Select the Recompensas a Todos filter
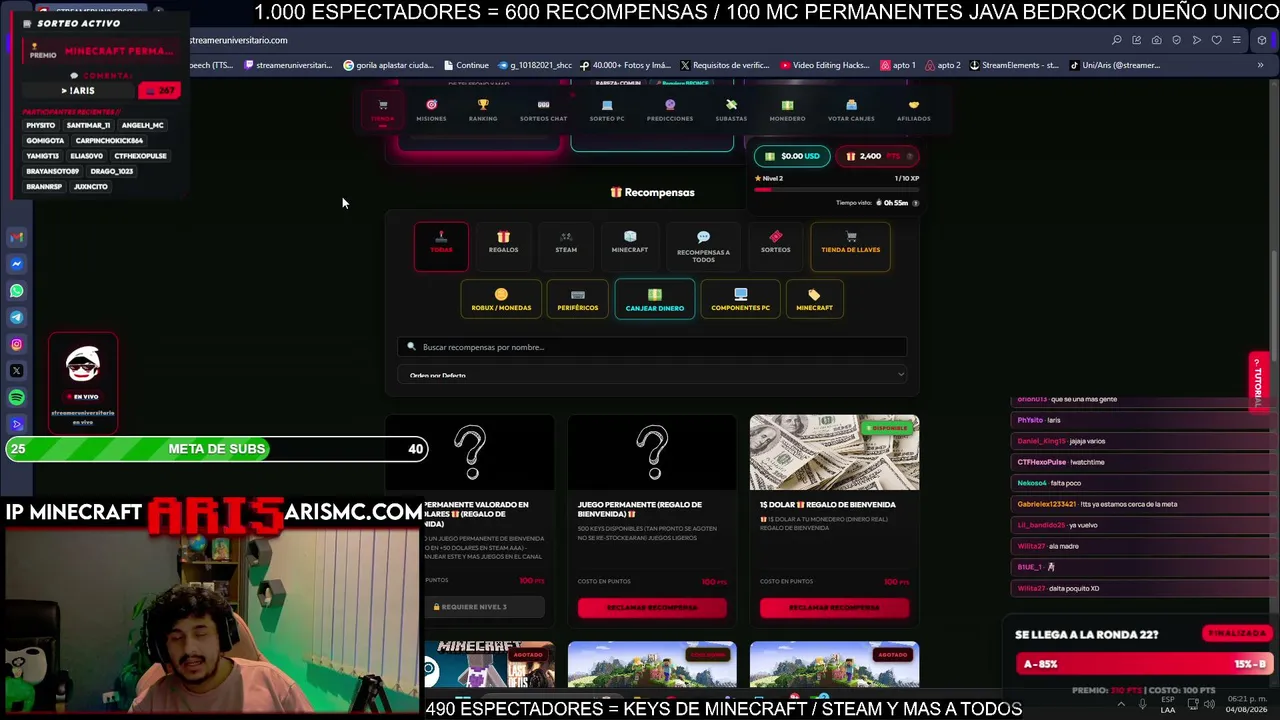The width and height of the screenshot is (1280, 720). (703, 246)
